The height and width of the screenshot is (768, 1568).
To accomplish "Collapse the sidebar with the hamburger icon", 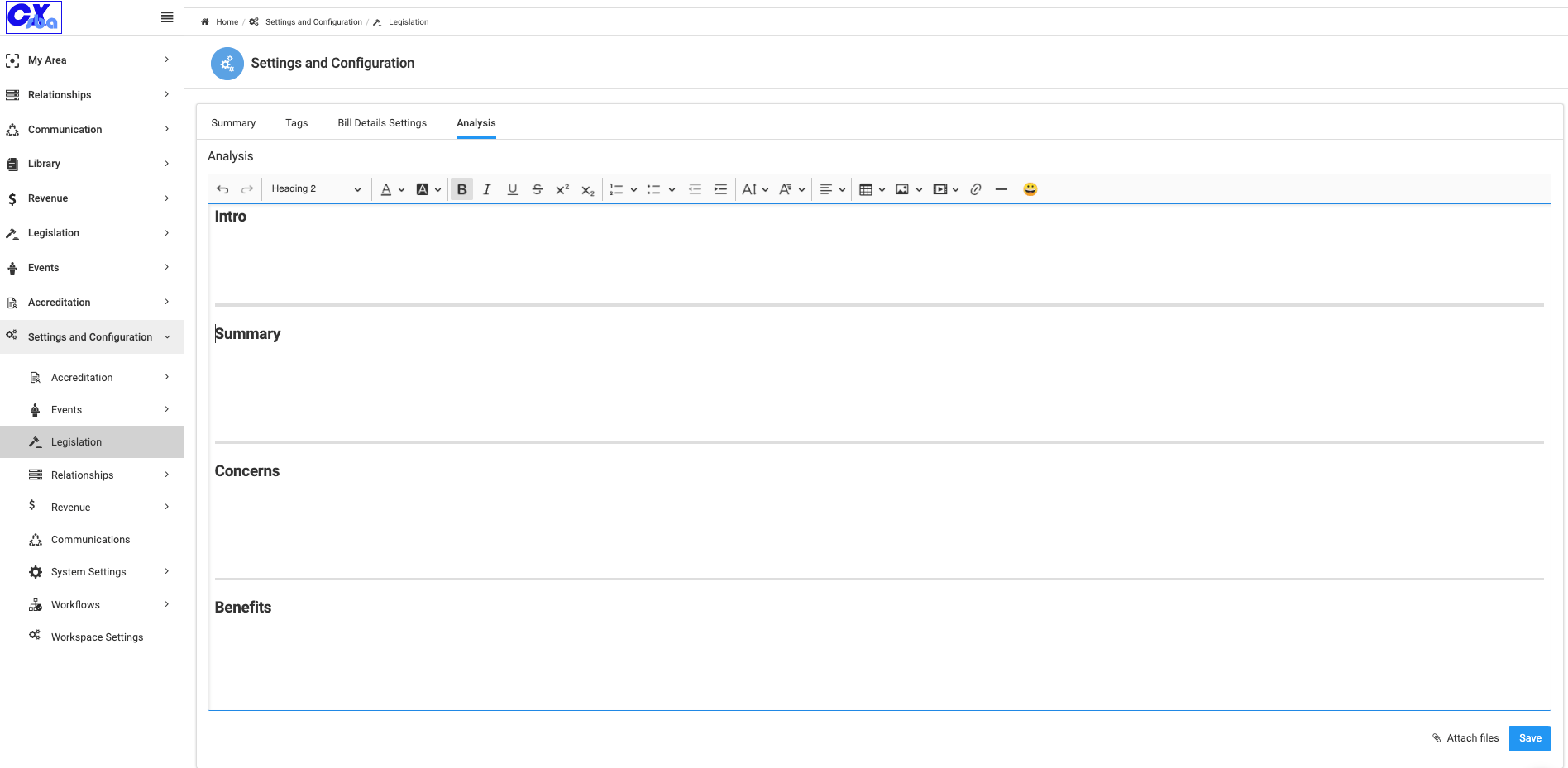I will [x=167, y=17].
